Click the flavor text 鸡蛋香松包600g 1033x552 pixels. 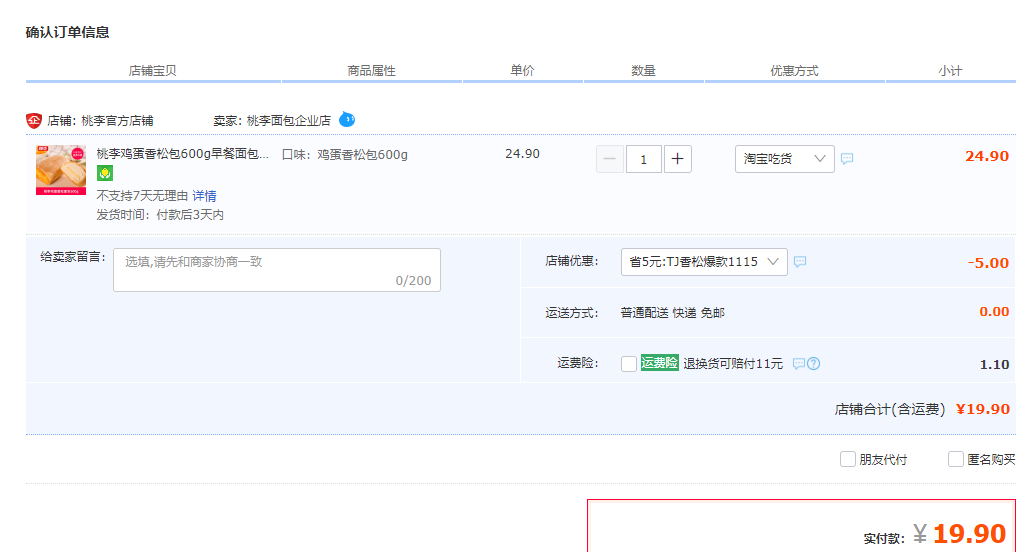pos(362,155)
